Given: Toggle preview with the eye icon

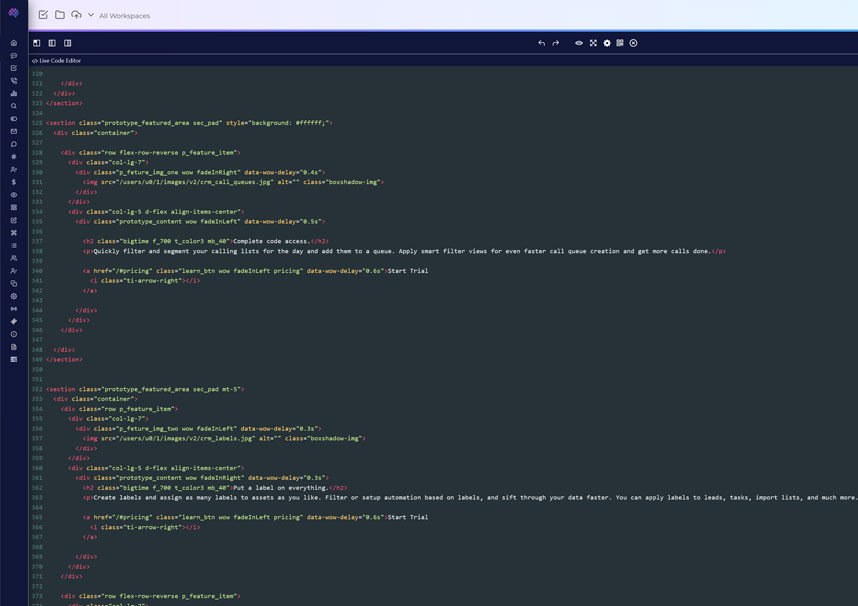Looking at the screenshot, I should [579, 43].
